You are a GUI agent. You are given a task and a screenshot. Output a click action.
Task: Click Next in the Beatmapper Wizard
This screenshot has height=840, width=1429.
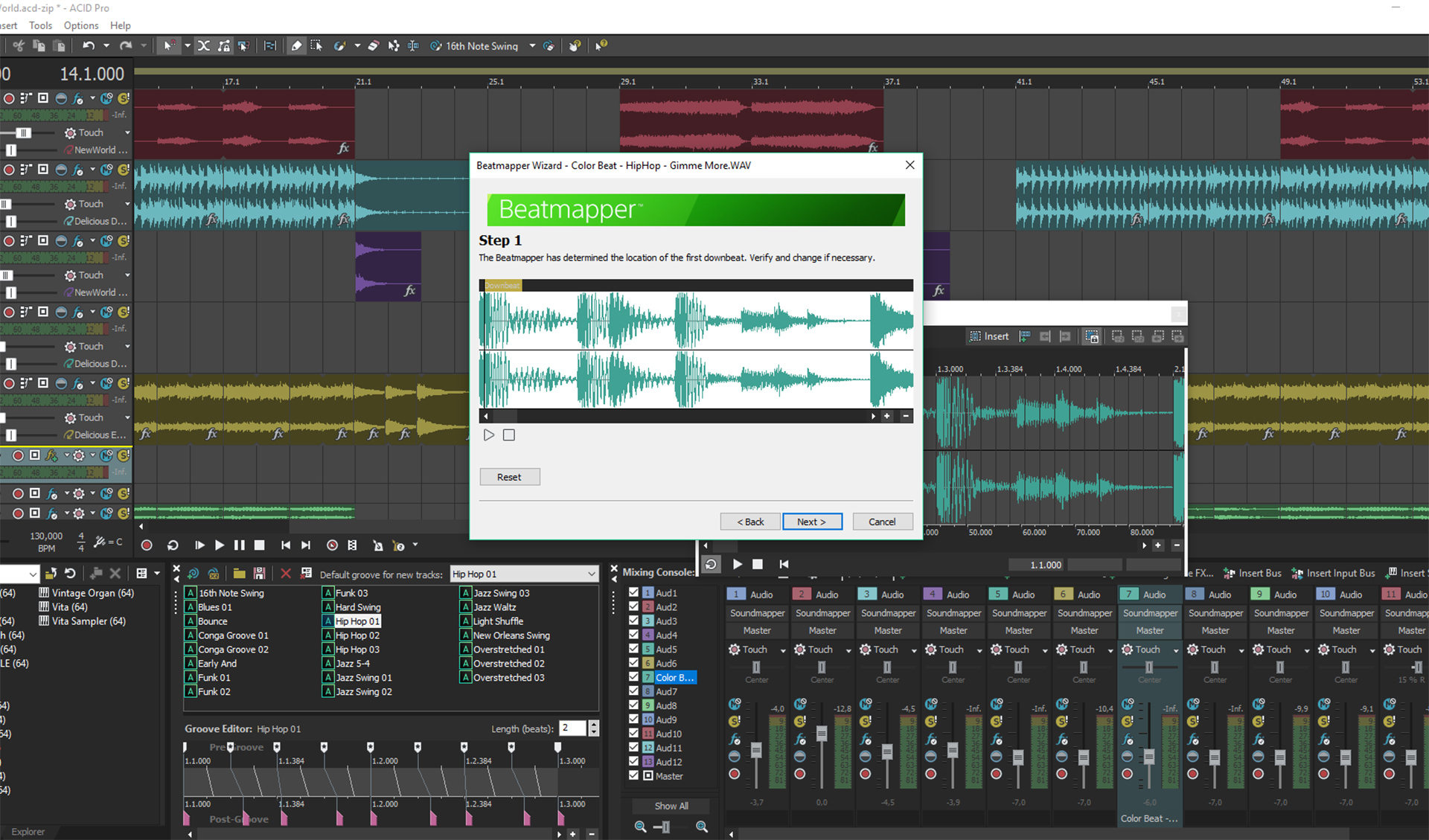[x=812, y=521]
